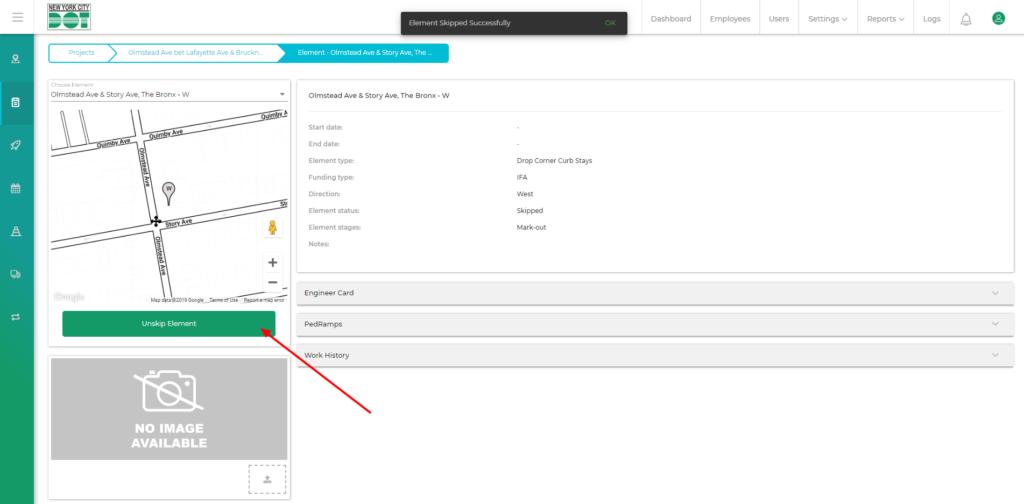Click the Unskip Element button
This screenshot has height=504, width=1024.
(x=168, y=324)
